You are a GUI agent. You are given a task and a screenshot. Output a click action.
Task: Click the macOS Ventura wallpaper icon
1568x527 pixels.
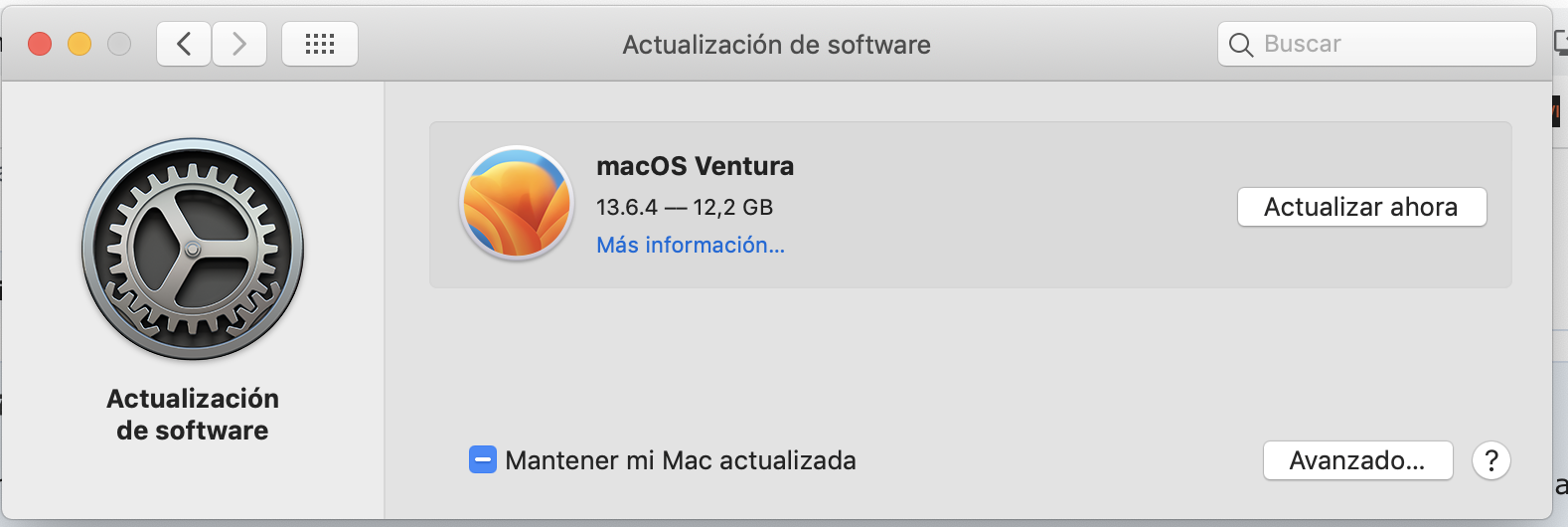click(x=517, y=203)
